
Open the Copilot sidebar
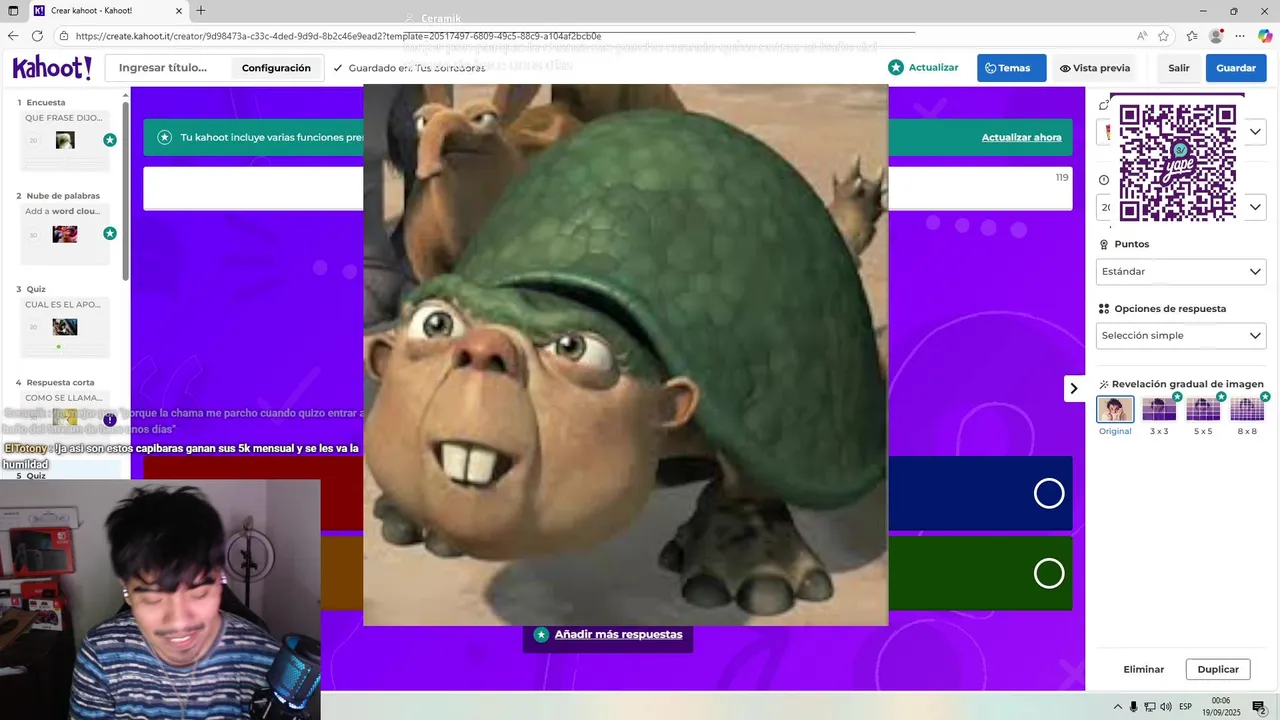coord(1265,36)
